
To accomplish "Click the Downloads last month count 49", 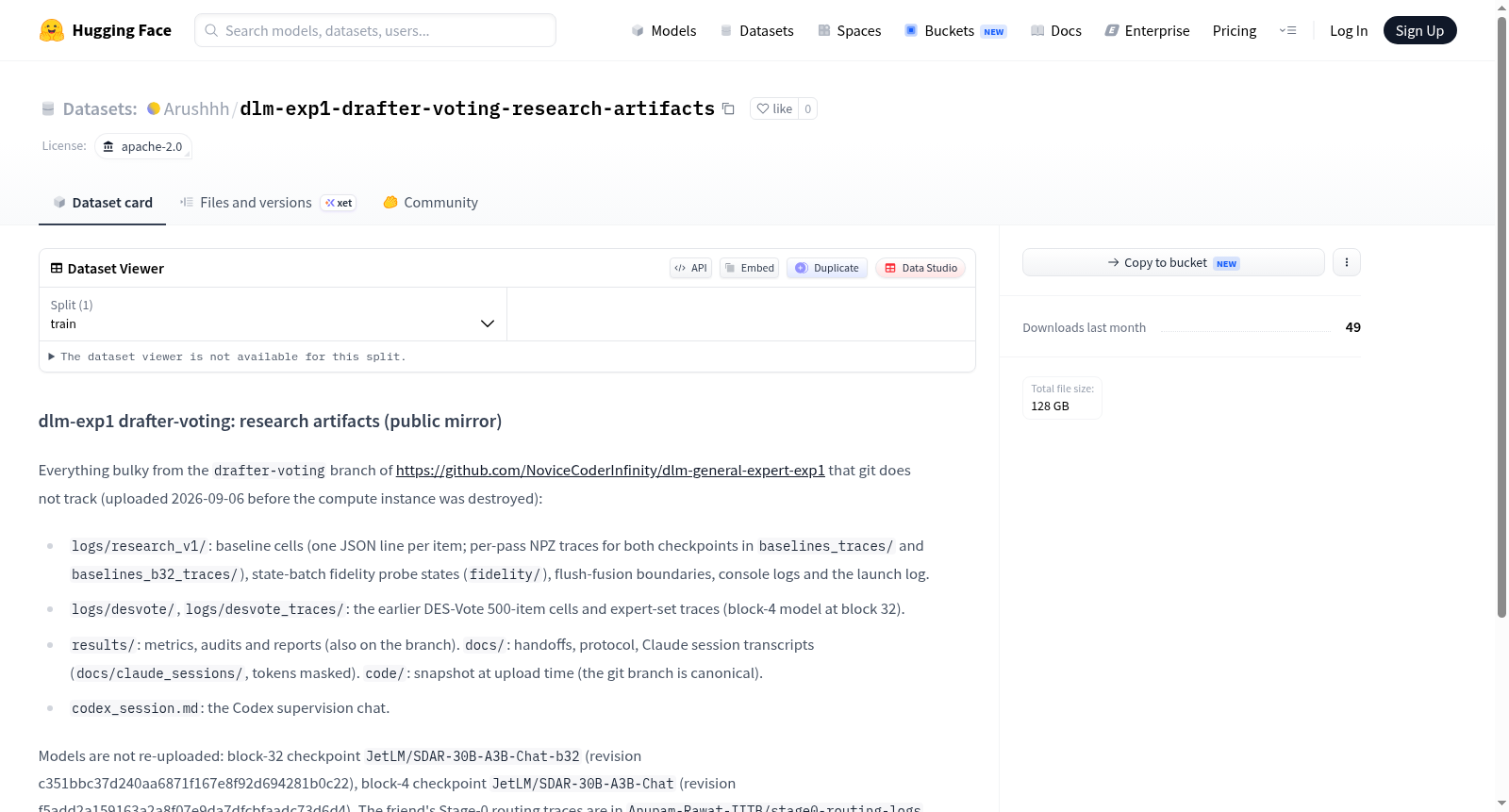I will point(1352,327).
